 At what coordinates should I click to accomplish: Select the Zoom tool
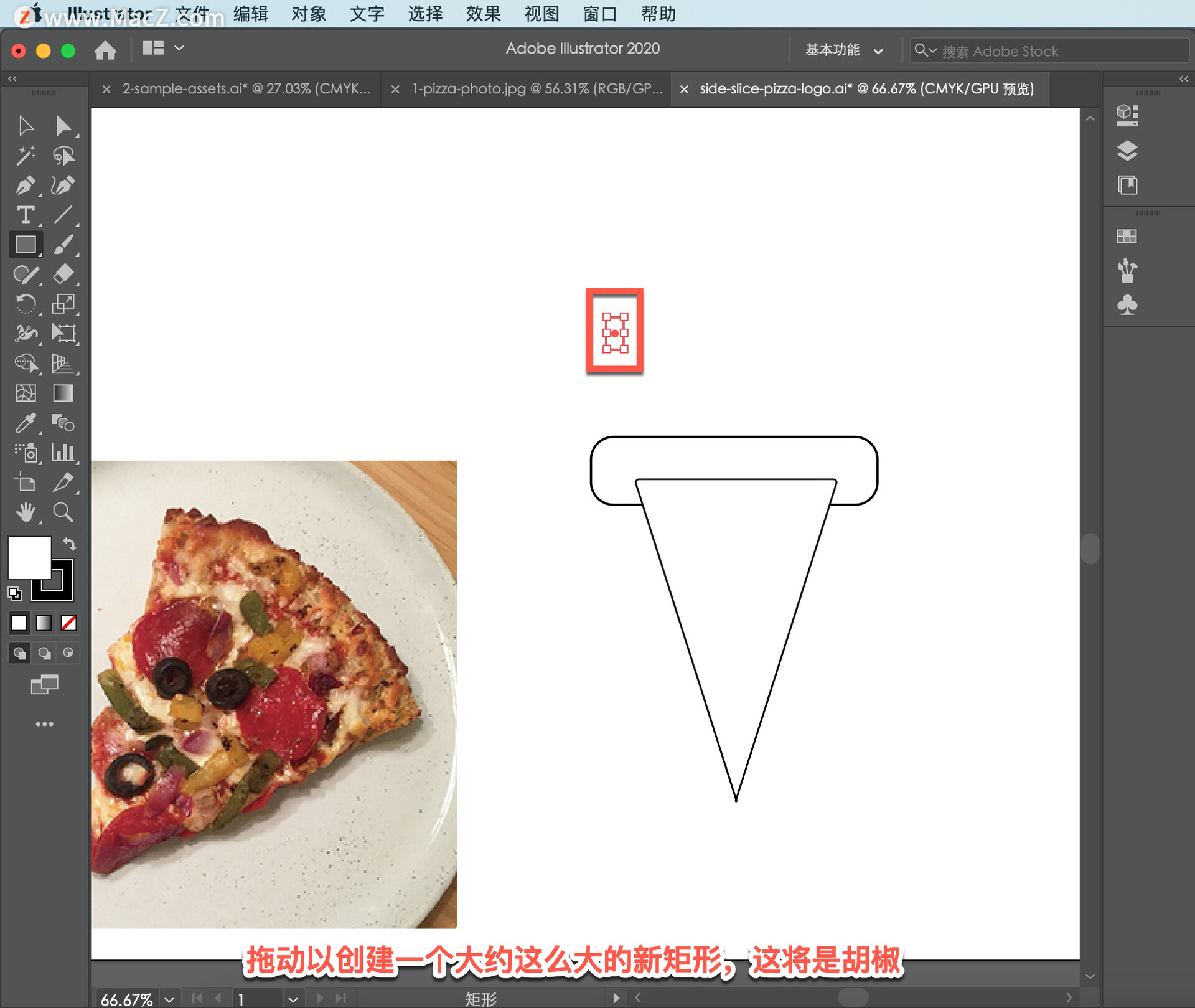click(x=63, y=512)
